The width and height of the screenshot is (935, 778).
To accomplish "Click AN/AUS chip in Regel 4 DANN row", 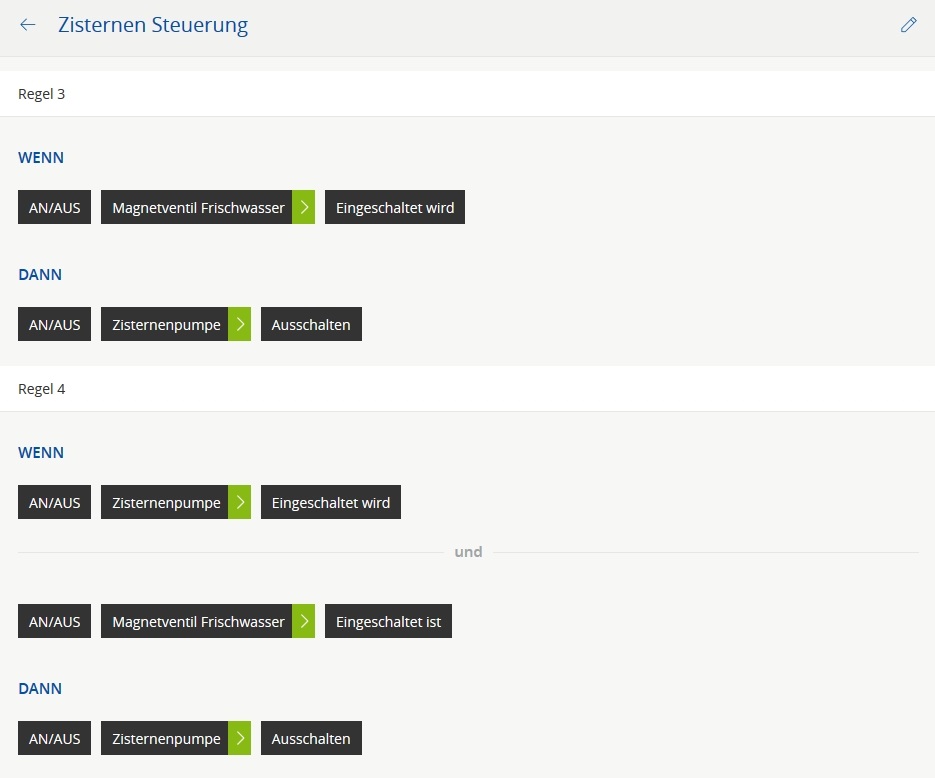I will coord(54,739).
